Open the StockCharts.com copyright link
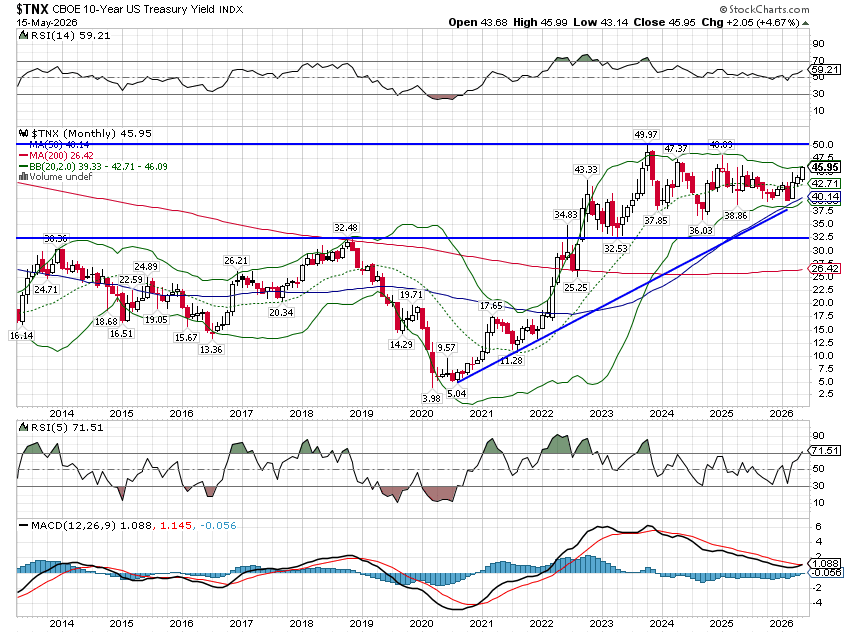Image resolution: width=850 pixels, height=633 pixels. 764,9
